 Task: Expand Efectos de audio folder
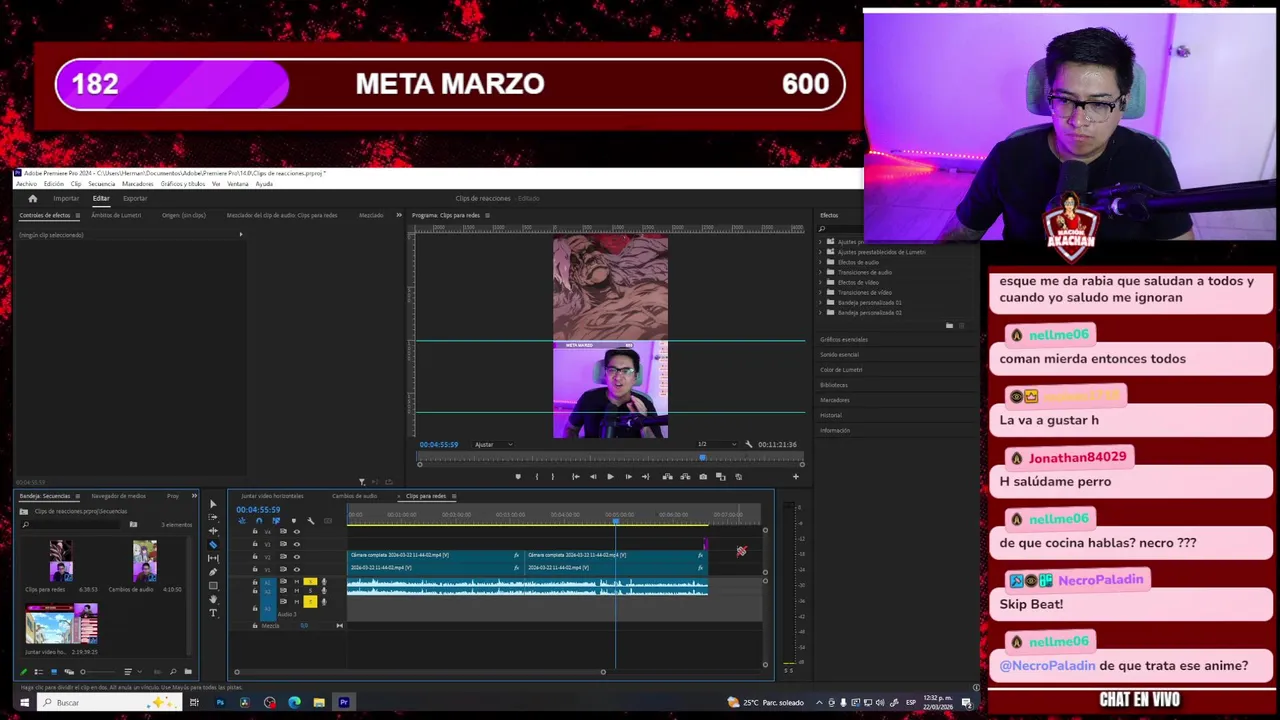click(x=821, y=262)
